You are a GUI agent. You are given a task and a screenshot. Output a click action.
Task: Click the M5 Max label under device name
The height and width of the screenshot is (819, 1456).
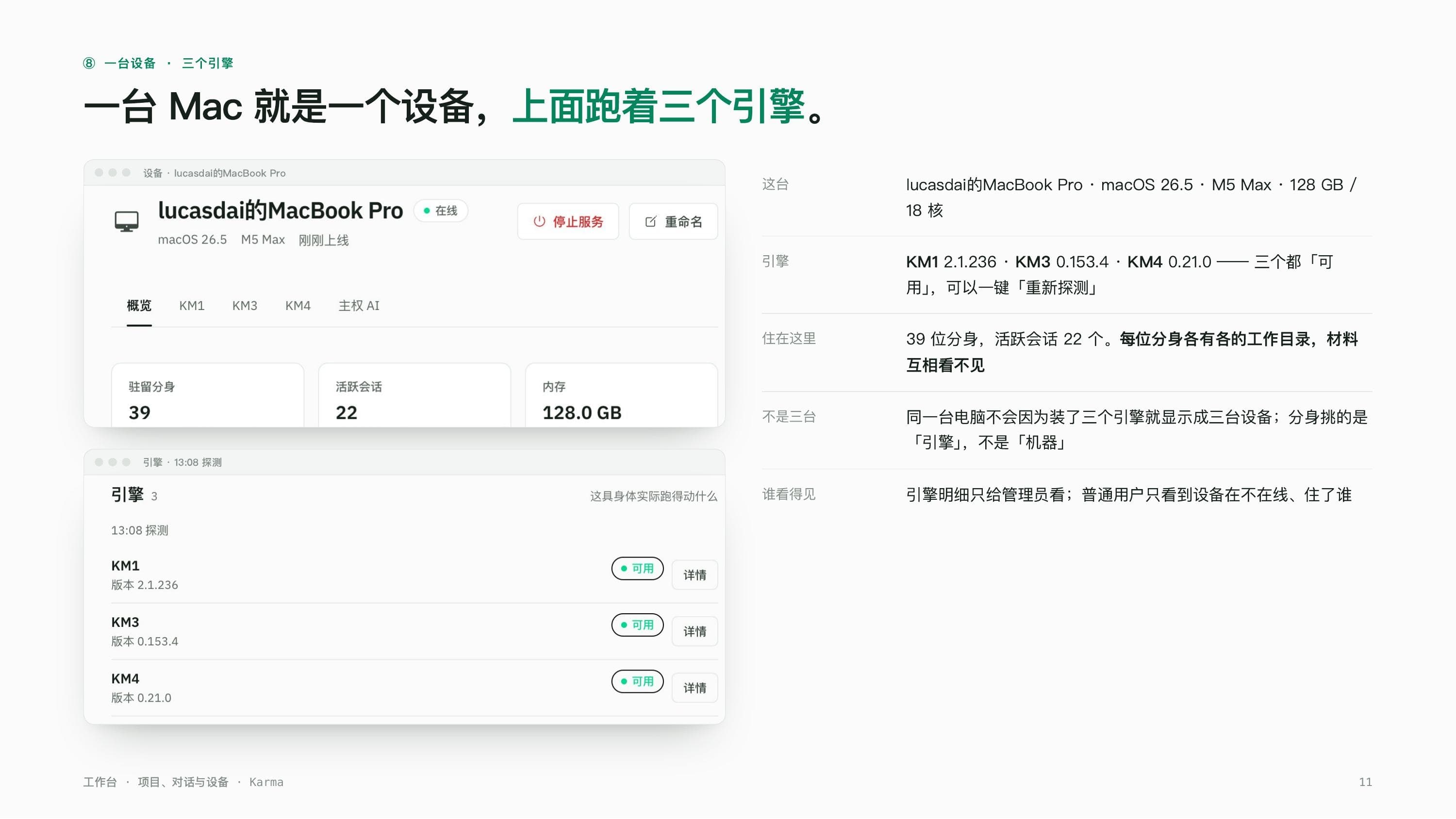[x=263, y=240]
